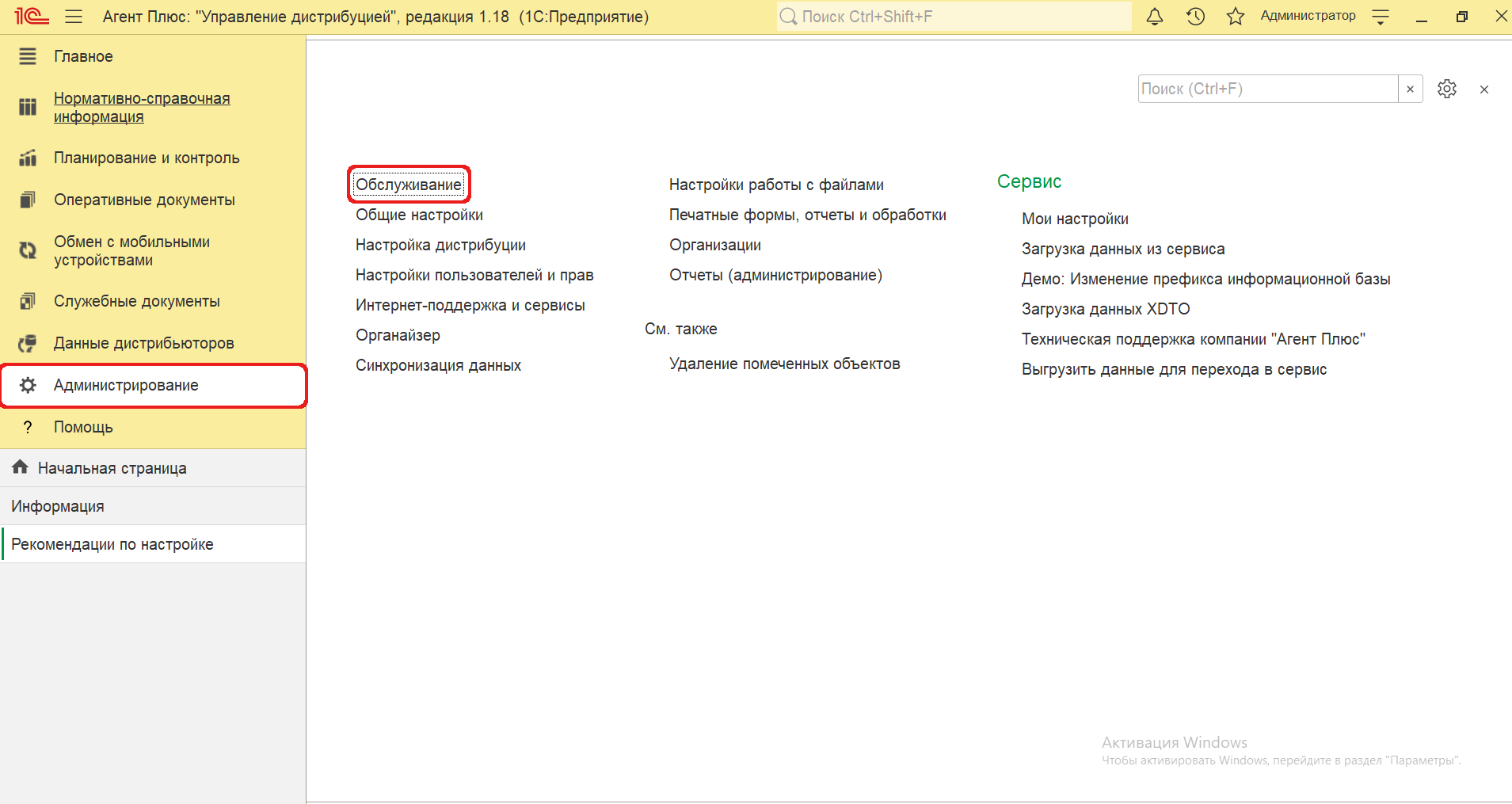Viewport: 1512px width, 804px height.
Task: Open service and settings dropdown icon
Action: (1381, 16)
